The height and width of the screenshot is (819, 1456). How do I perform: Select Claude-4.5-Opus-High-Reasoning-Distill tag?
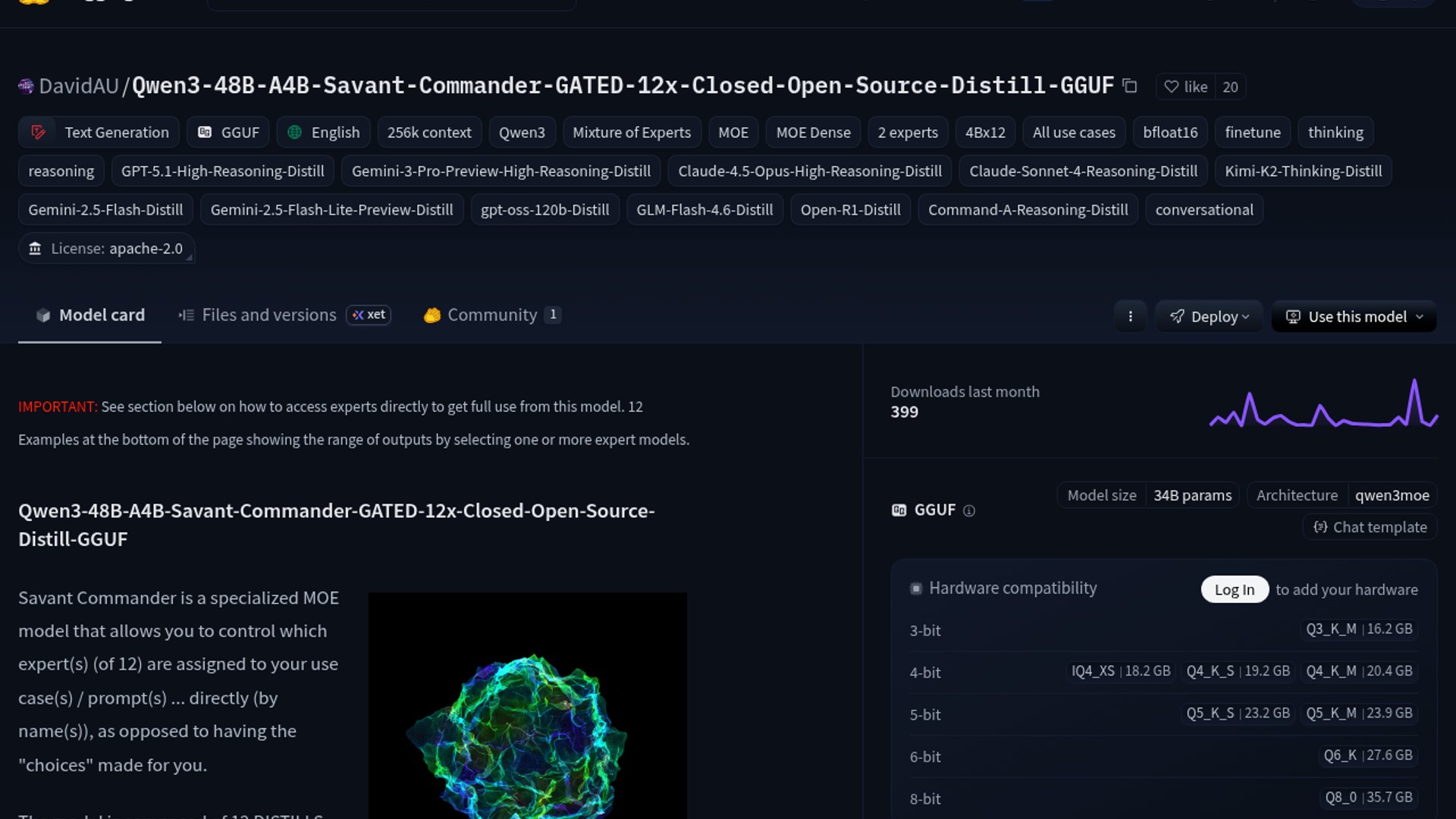[x=809, y=171]
